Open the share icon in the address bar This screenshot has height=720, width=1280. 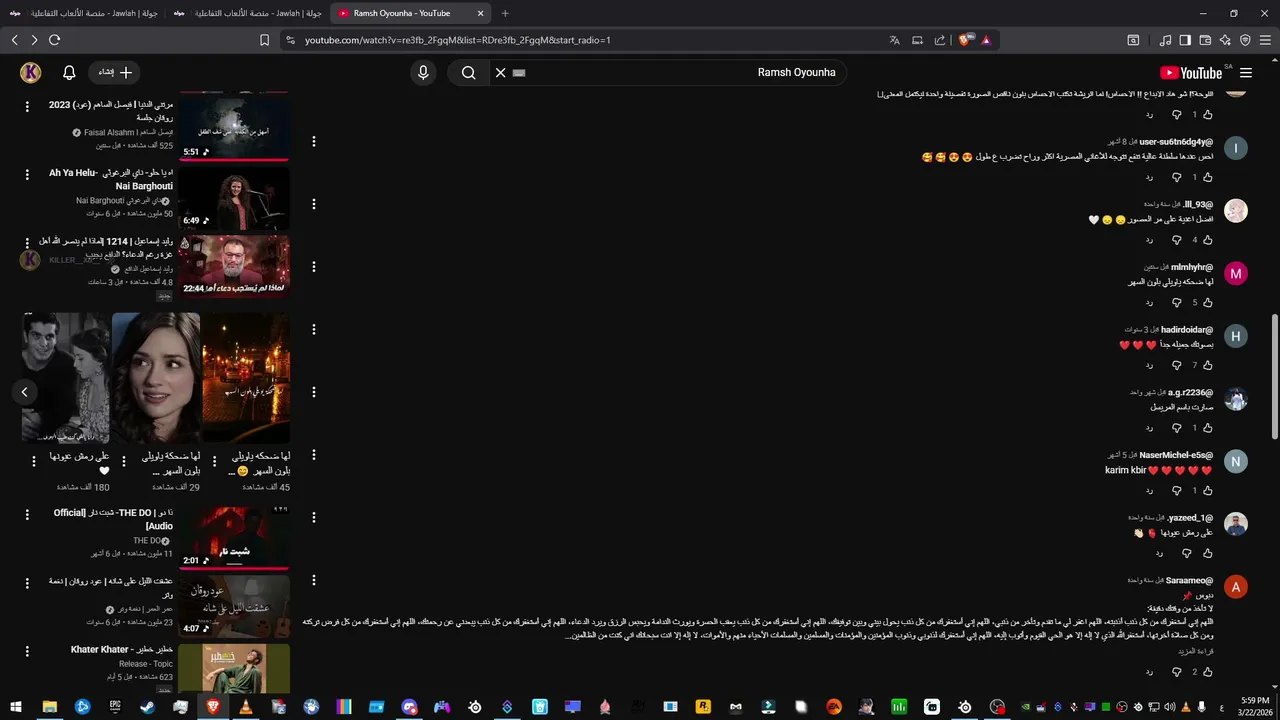pyautogui.click(x=940, y=40)
